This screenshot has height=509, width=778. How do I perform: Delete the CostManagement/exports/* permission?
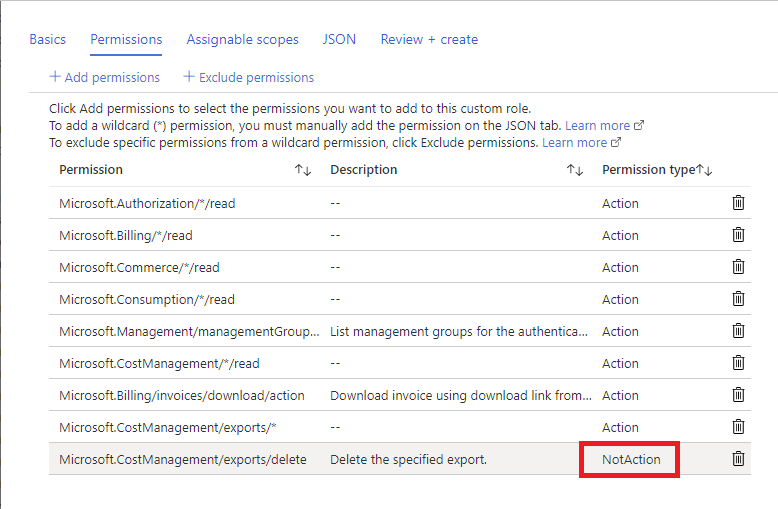pos(738,427)
